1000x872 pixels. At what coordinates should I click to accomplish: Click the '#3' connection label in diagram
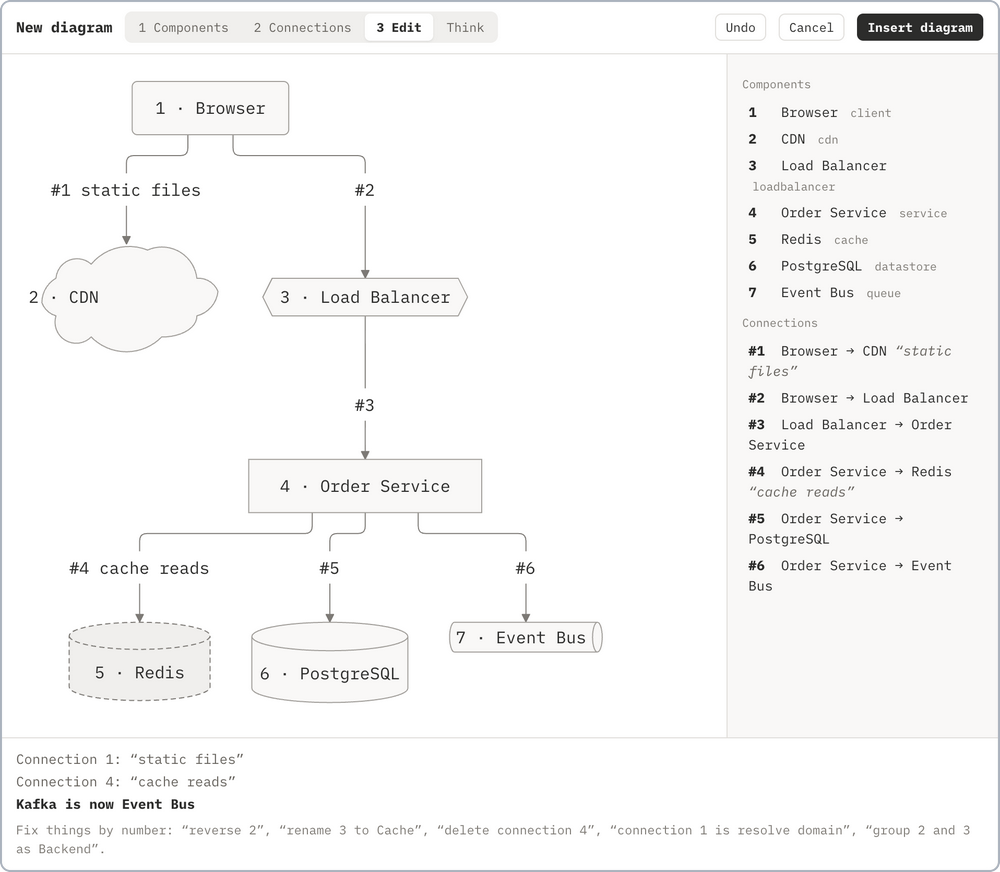365,405
